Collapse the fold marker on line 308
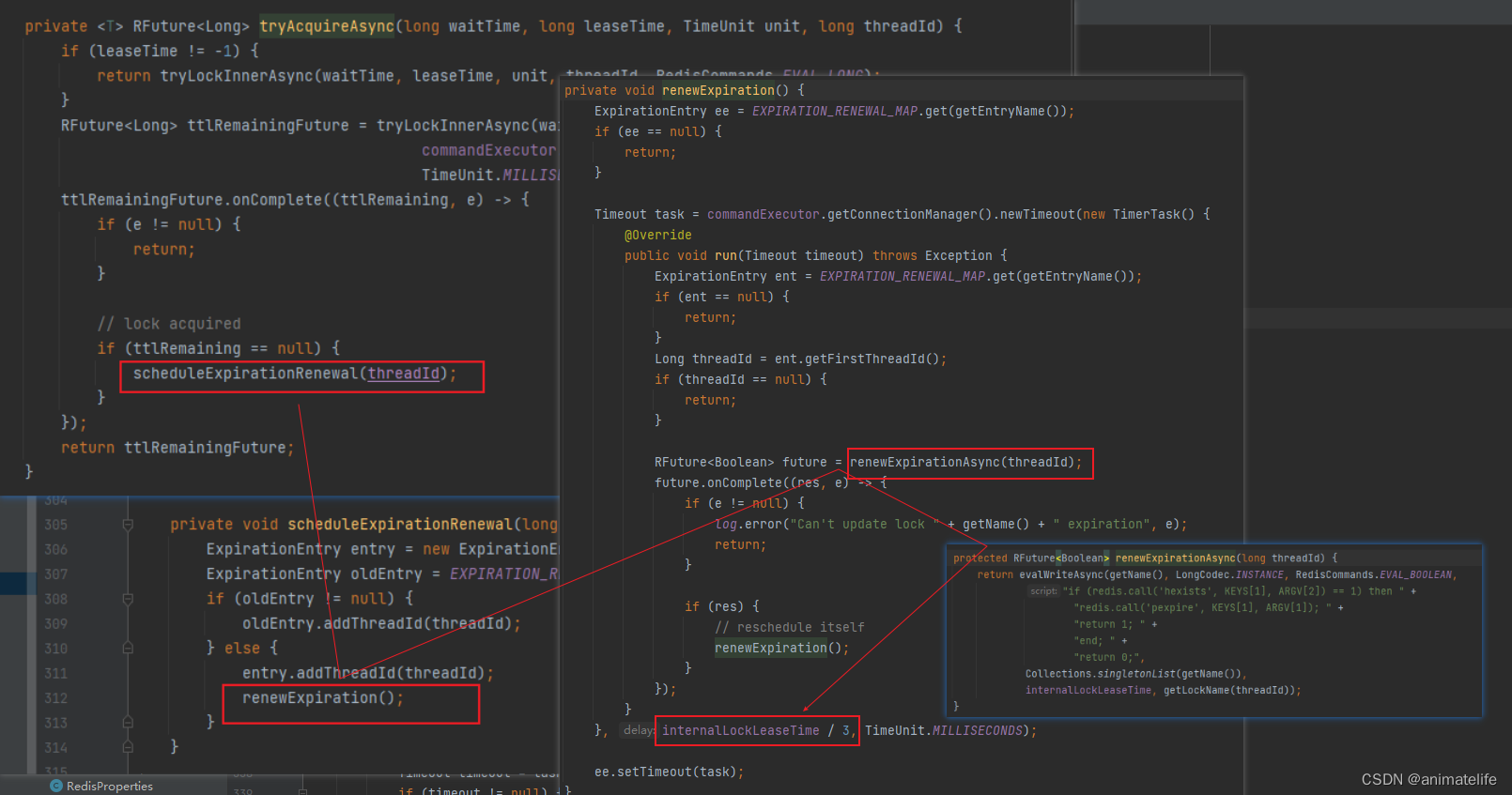Image resolution: width=1512 pixels, height=795 pixels. [x=128, y=599]
